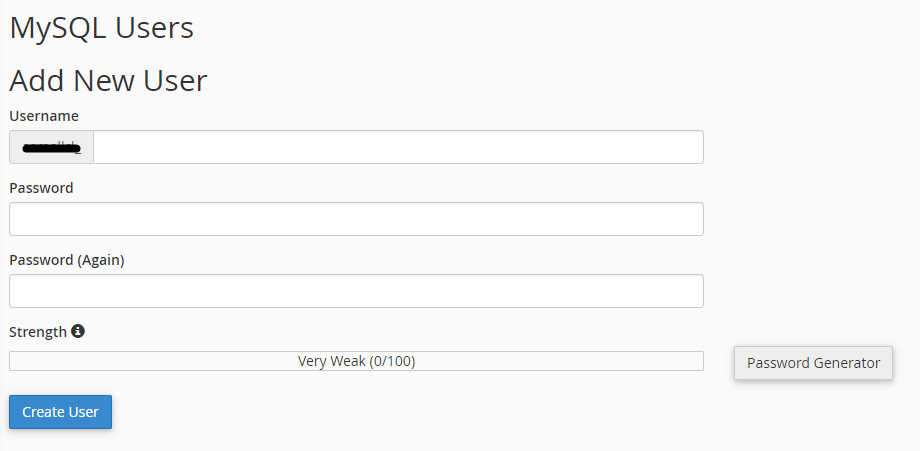Click the Username field label

tap(44, 116)
